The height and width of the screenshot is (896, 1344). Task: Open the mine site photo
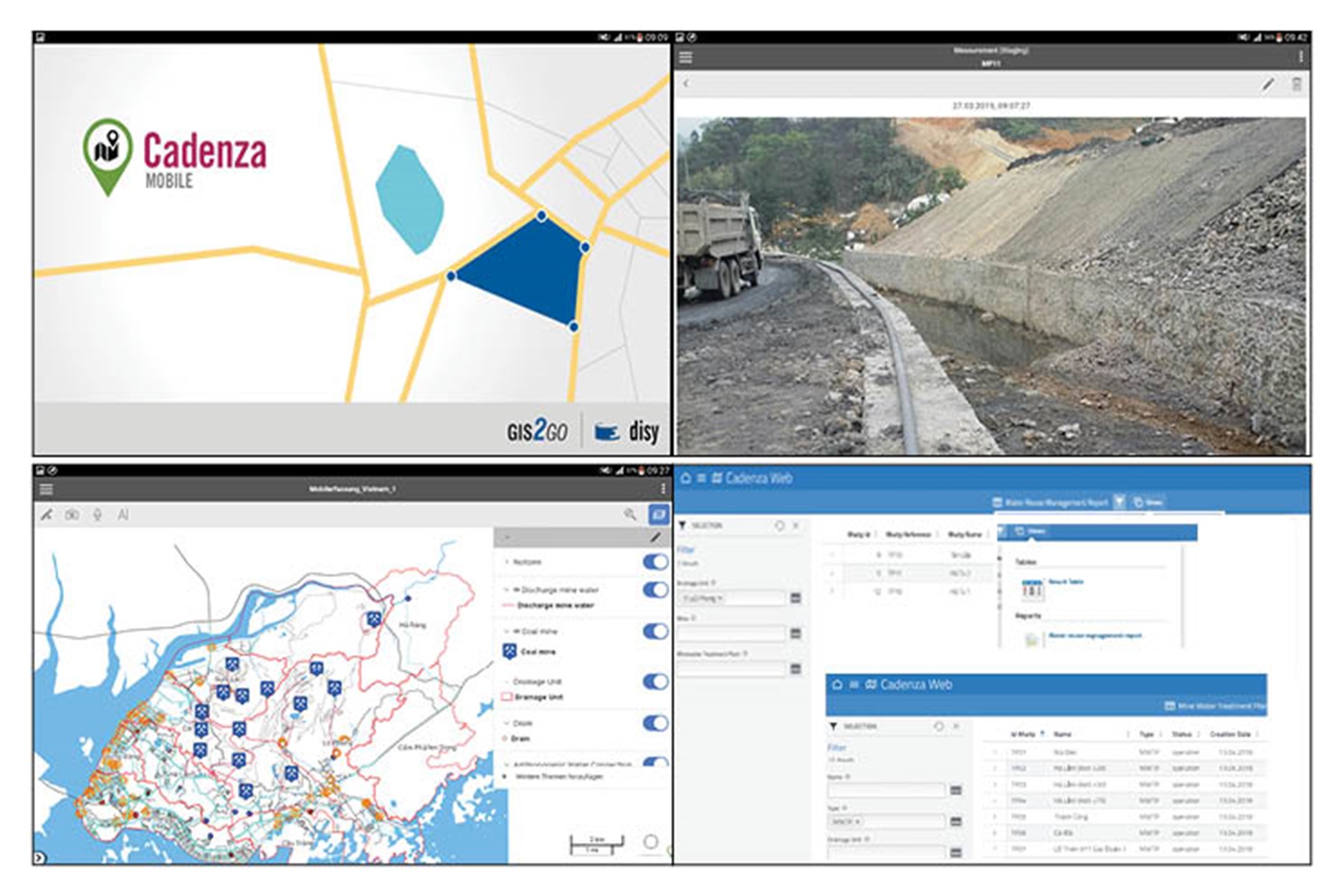(992, 285)
